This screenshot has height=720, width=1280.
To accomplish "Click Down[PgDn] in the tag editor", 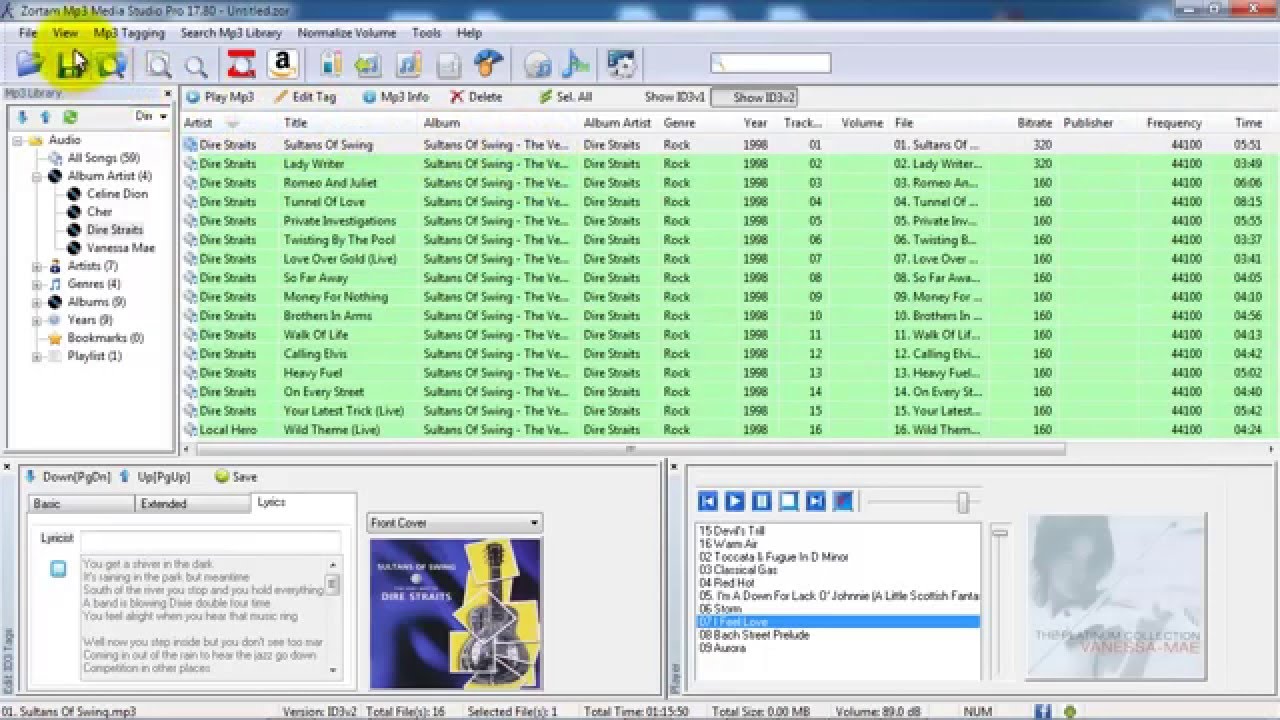I will click(66, 477).
